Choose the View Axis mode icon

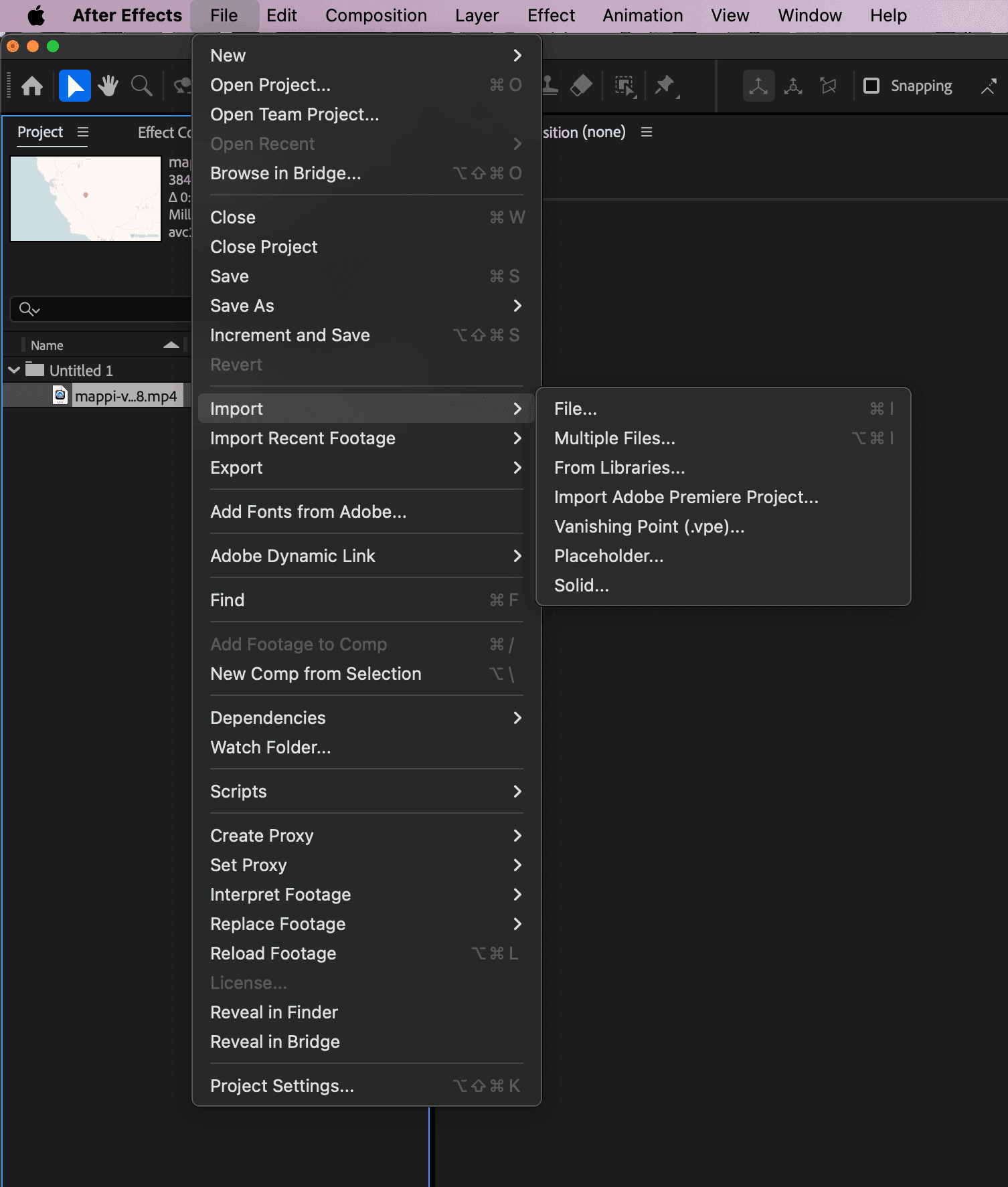[x=828, y=86]
